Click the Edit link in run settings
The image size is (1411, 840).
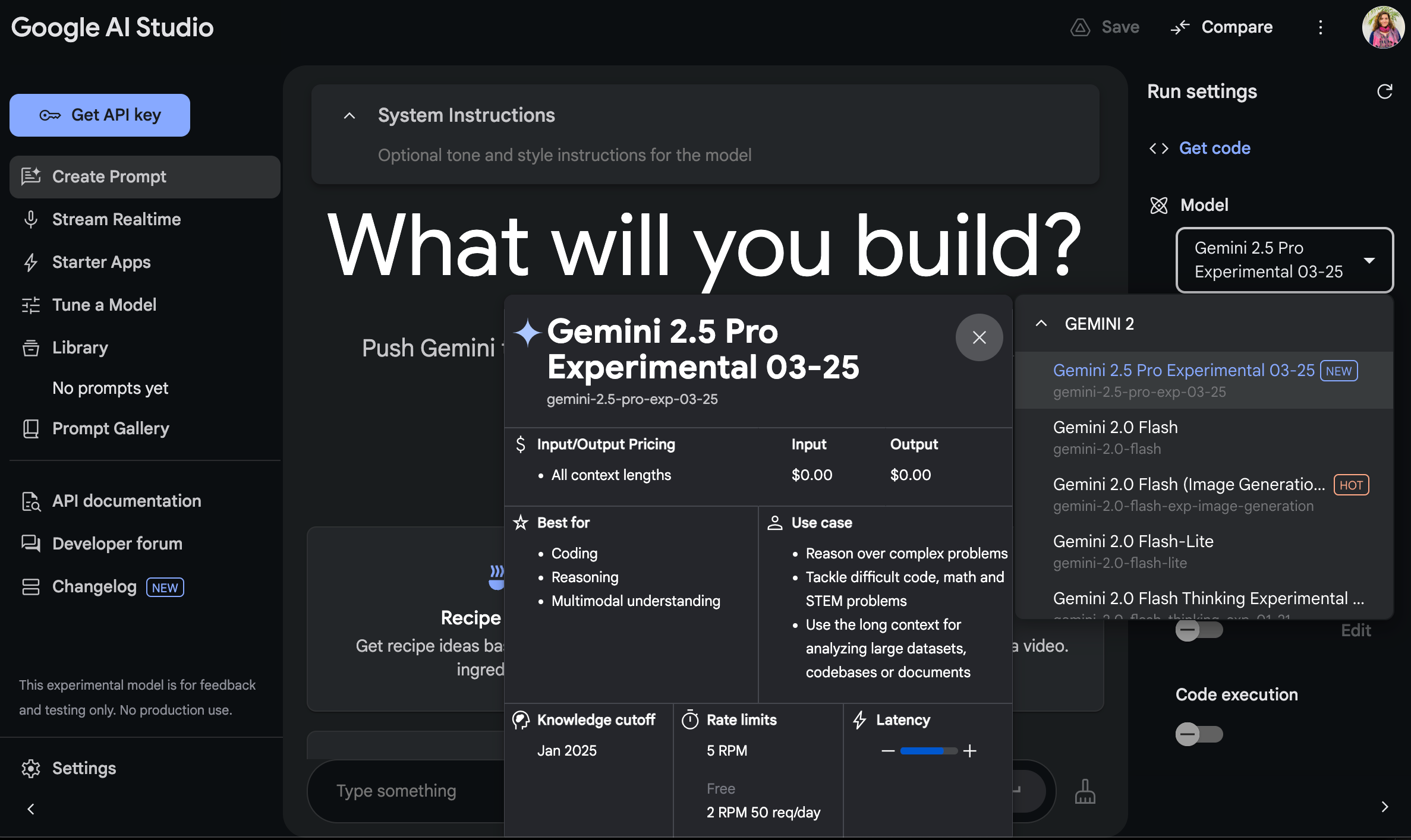[1356, 630]
